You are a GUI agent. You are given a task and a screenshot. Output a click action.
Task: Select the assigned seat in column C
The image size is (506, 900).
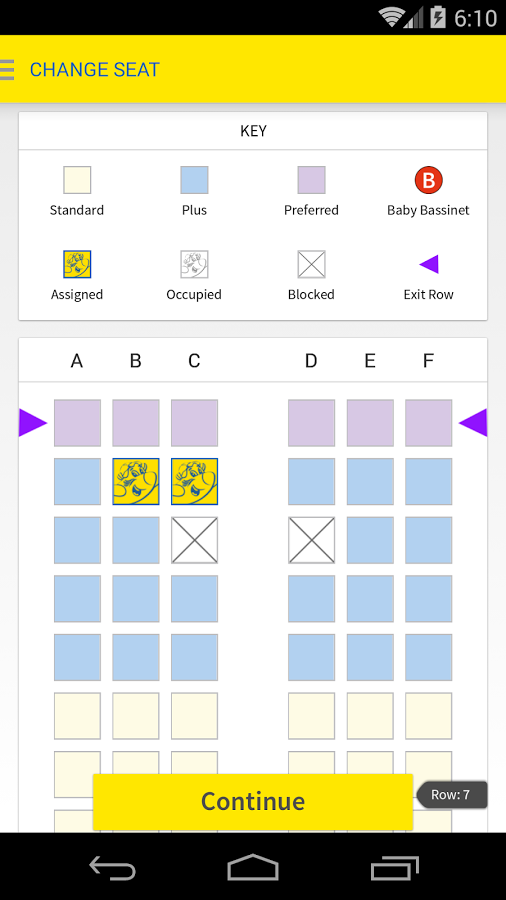coord(194,482)
